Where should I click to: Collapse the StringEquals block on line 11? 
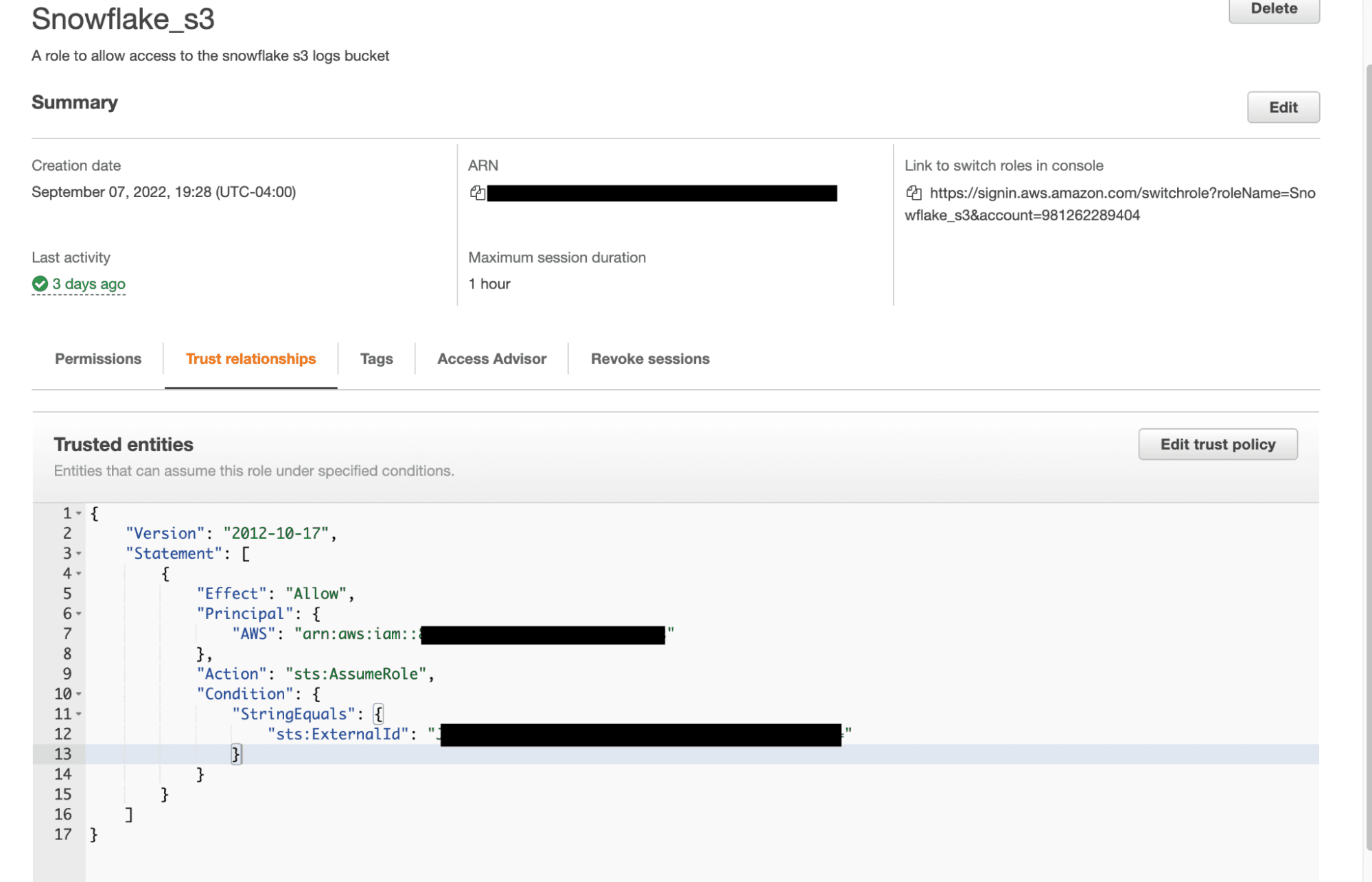pos(78,714)
